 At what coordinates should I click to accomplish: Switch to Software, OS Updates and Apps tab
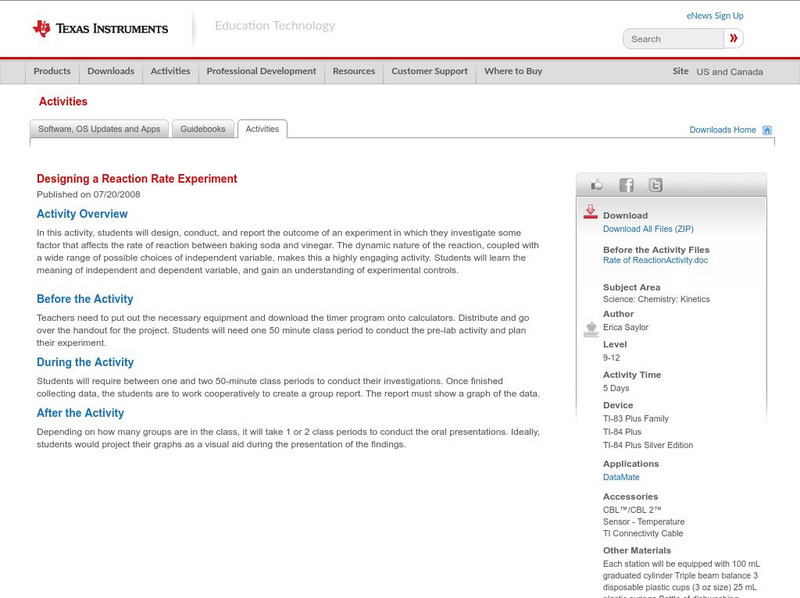(99, 129)
